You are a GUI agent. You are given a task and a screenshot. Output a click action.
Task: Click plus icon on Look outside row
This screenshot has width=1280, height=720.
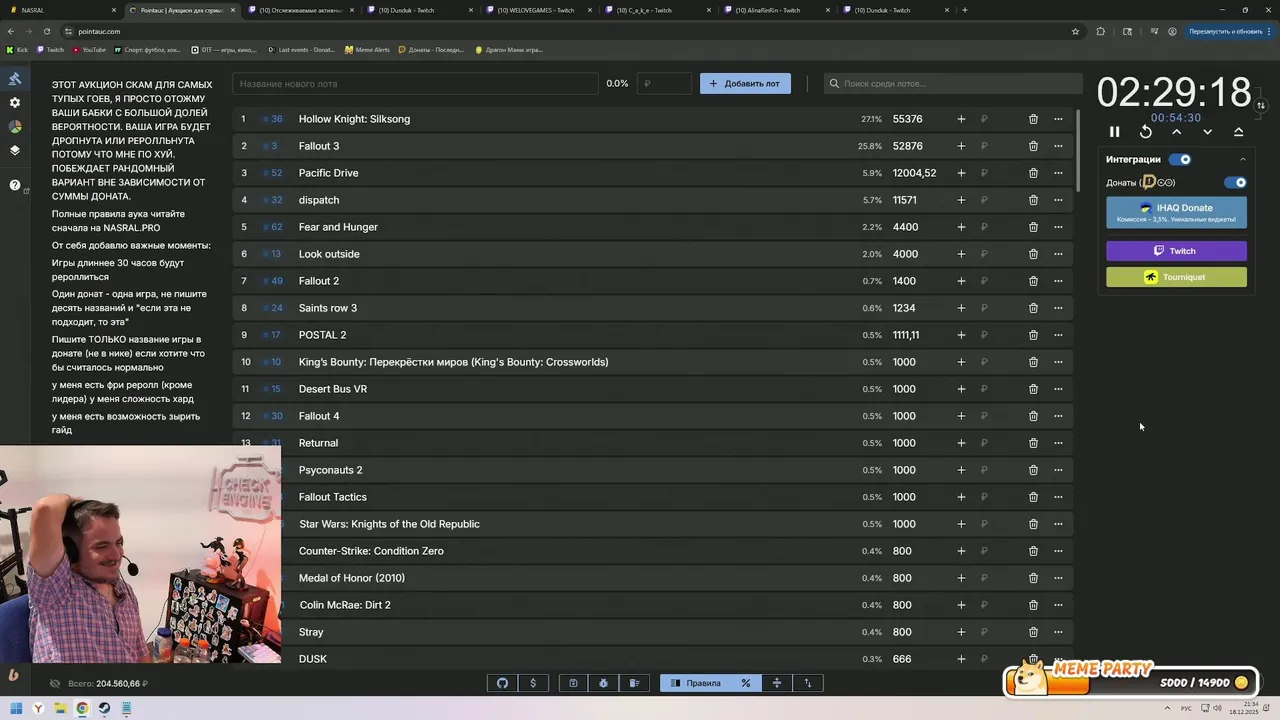click(961, 254)
